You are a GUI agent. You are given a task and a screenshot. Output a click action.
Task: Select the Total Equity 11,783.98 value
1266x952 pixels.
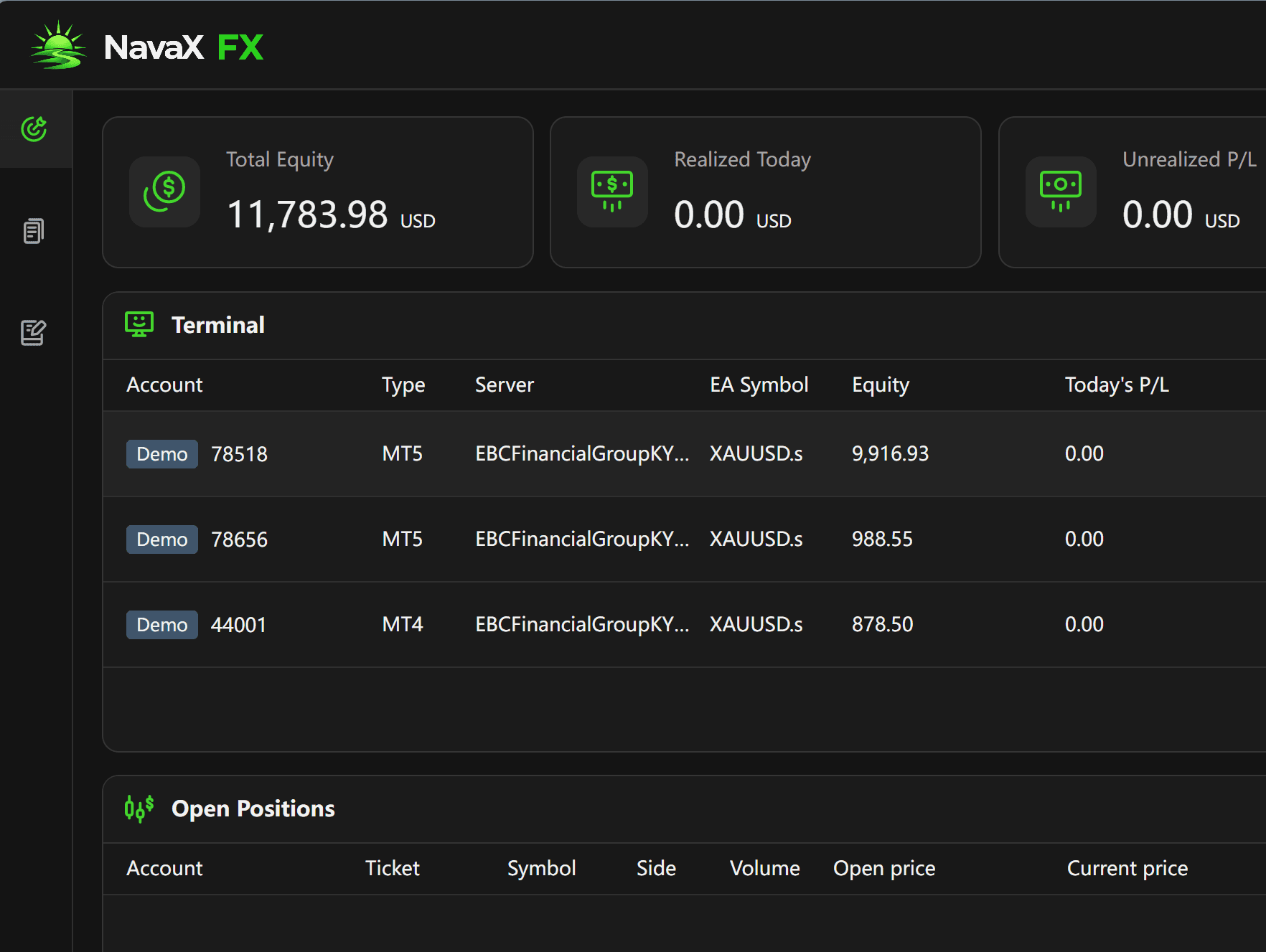pos(307,215)
